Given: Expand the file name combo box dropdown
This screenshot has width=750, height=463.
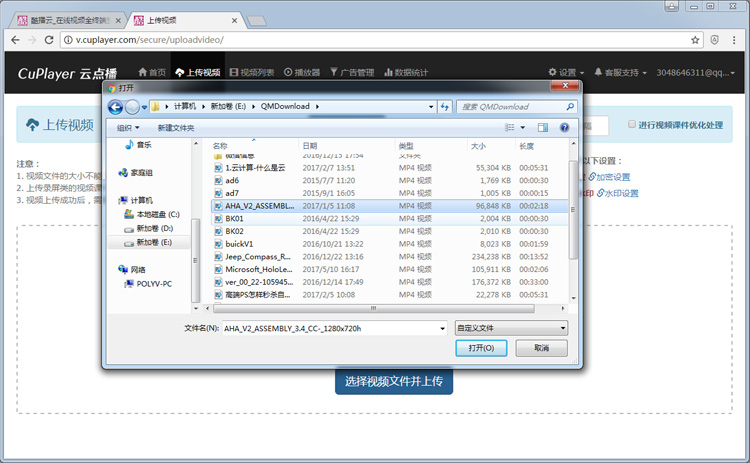Looking at the screenshot, I should coord(442,327).
